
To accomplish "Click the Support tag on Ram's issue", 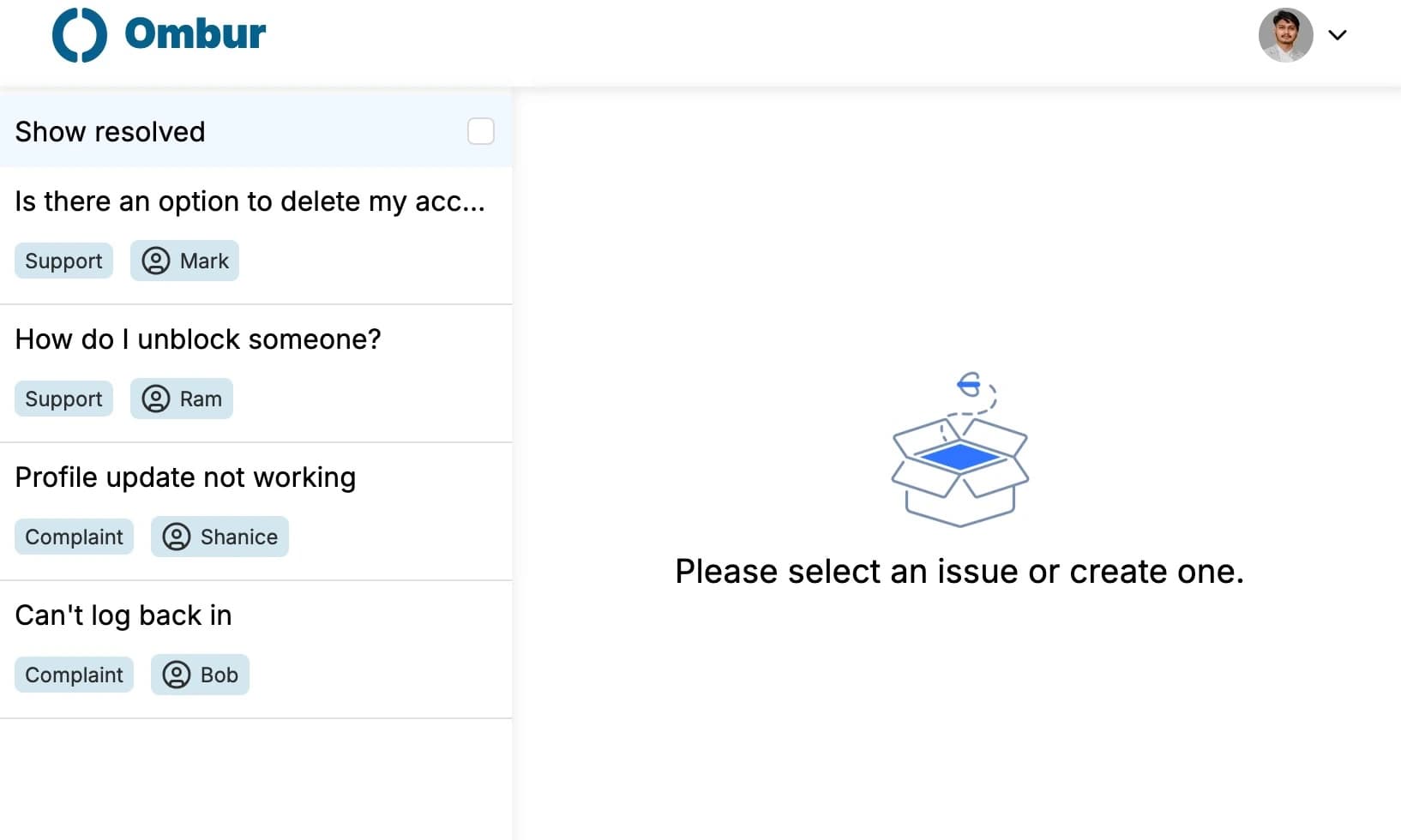I will click(x=63, y=399).
